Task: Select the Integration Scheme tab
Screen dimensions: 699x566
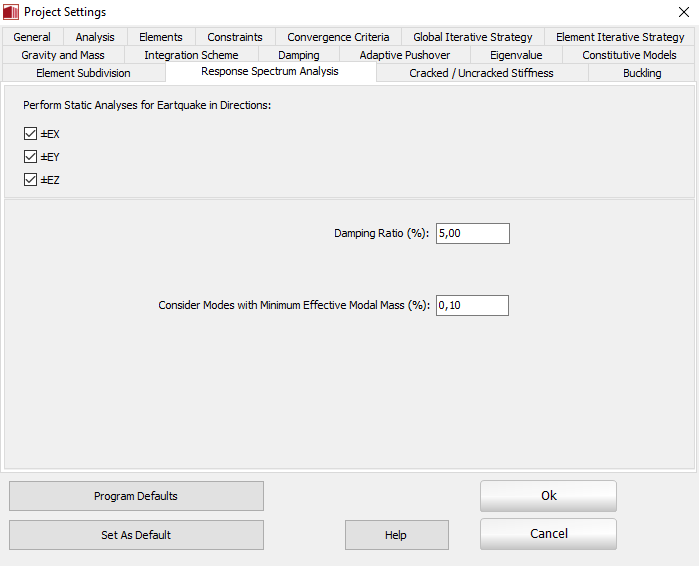Action: point(191,55)
